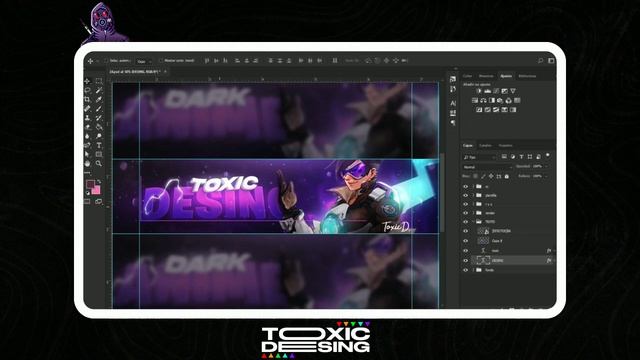Hide the render group

(465, 213)
